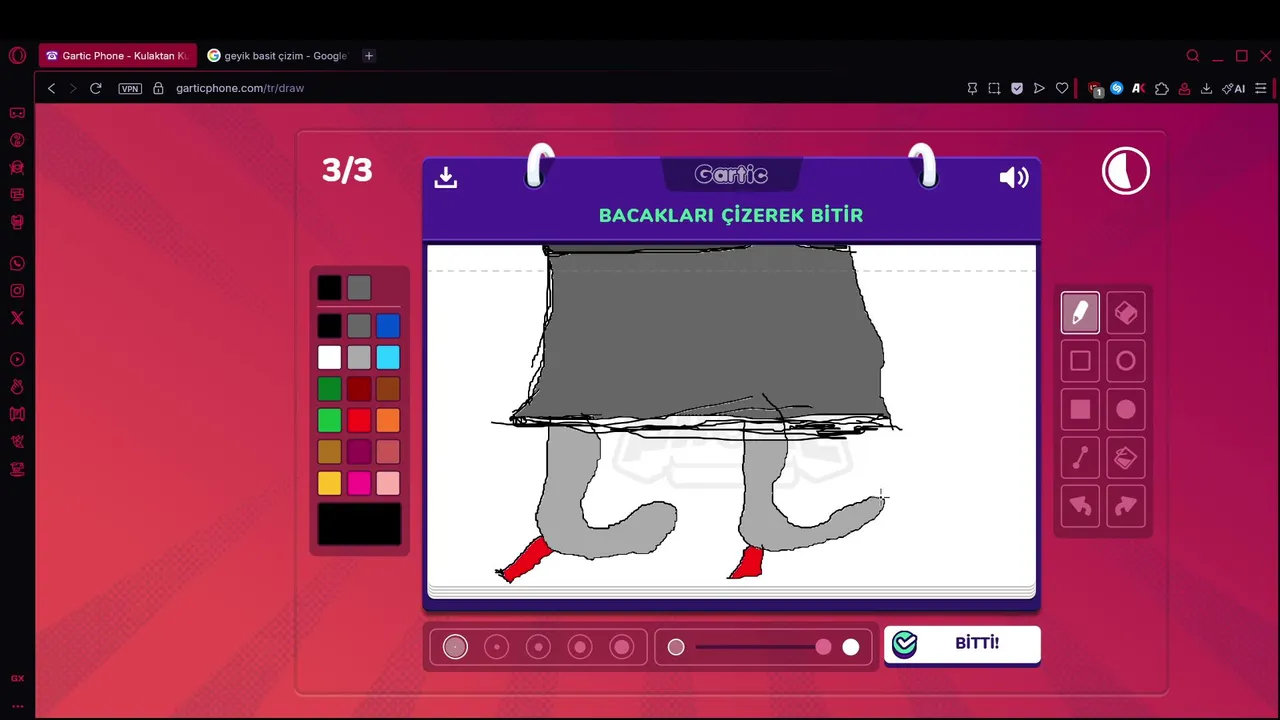
Task: Click the pinboard pin icon
Action: pos(972,88)
